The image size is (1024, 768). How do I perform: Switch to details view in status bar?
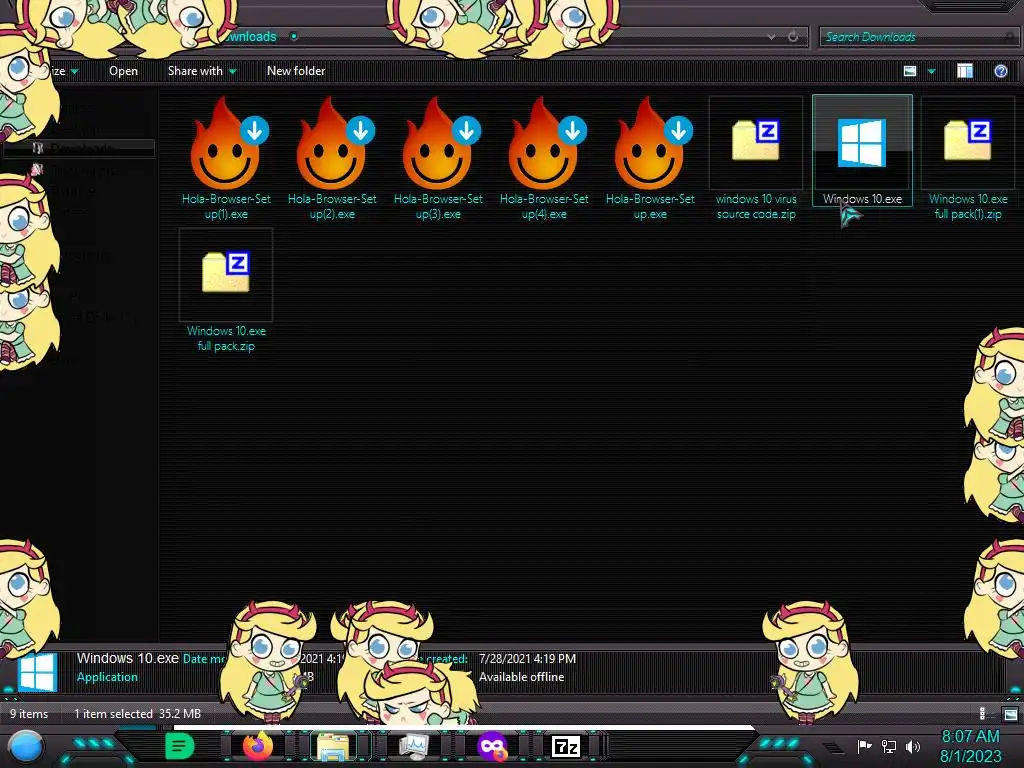[982, 714]
